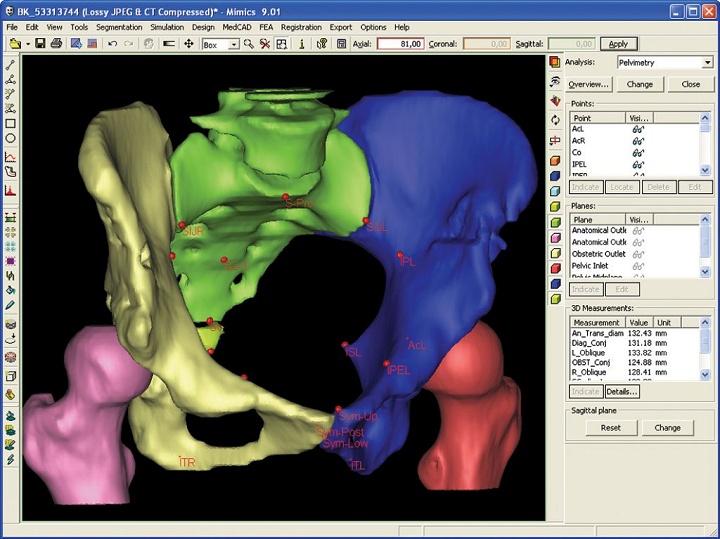Viewport: 720px width, 539px height.
Task: Toggle visibility glasses for point AcL
Action: click(636, 129)
